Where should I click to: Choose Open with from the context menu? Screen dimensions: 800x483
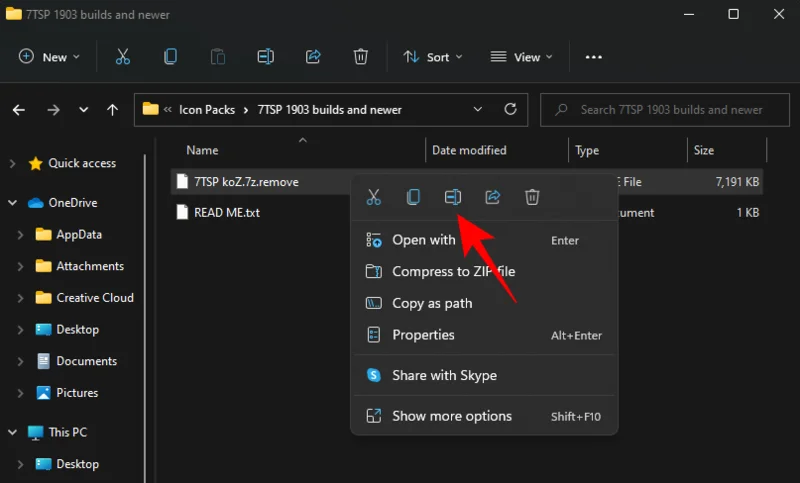pos(484,240)
